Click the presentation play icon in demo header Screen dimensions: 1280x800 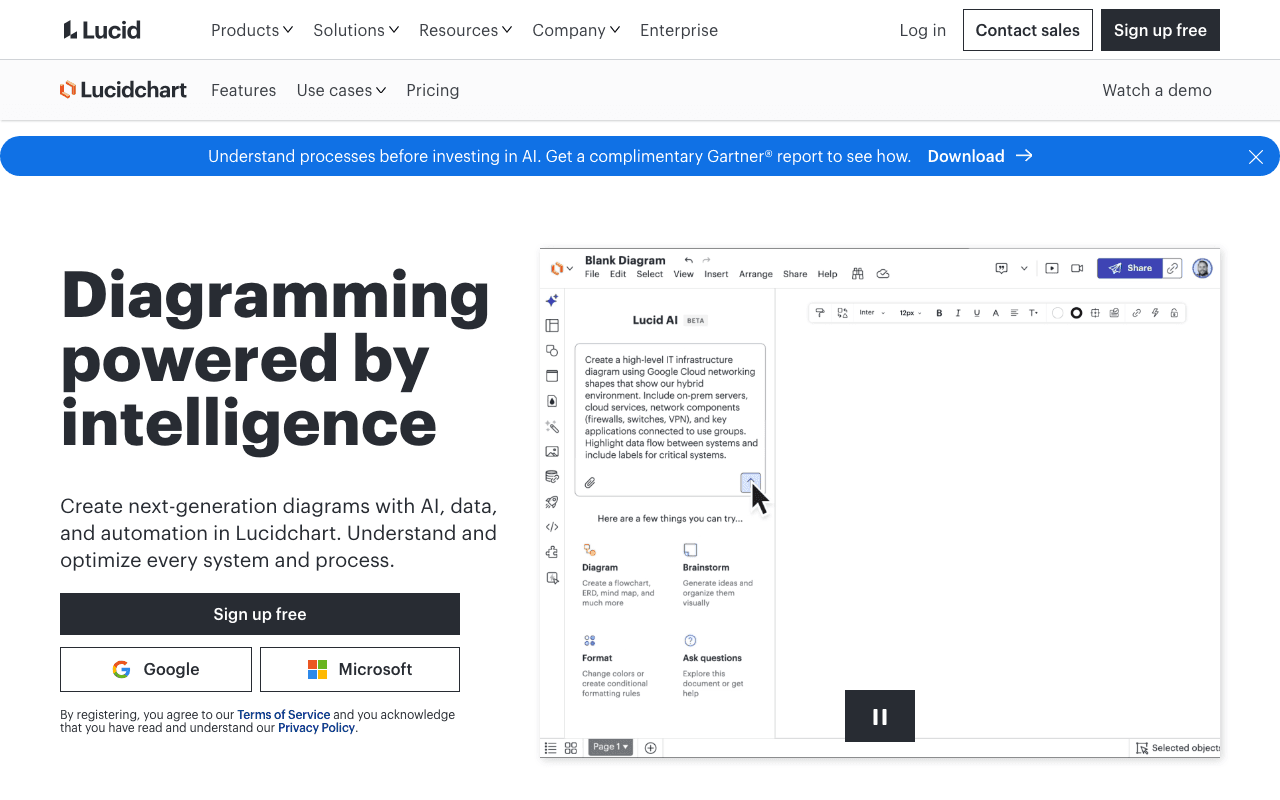pyautogui.click(x=1052, y=268)
